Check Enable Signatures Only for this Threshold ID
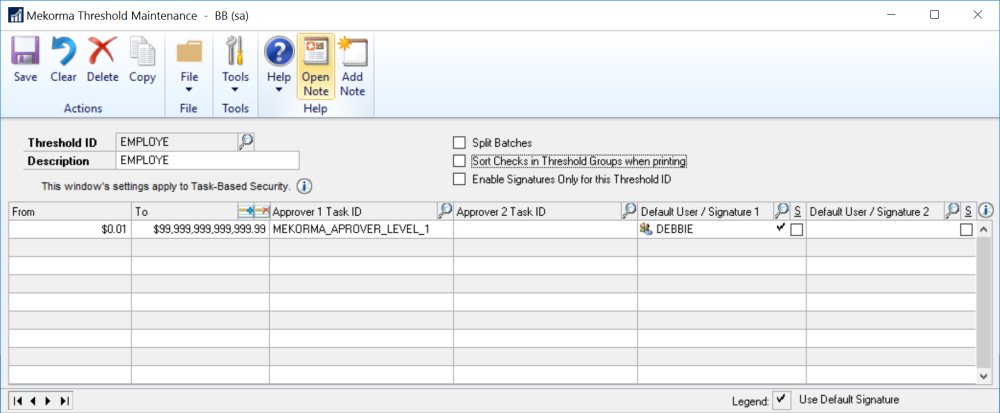 (459, 180)
